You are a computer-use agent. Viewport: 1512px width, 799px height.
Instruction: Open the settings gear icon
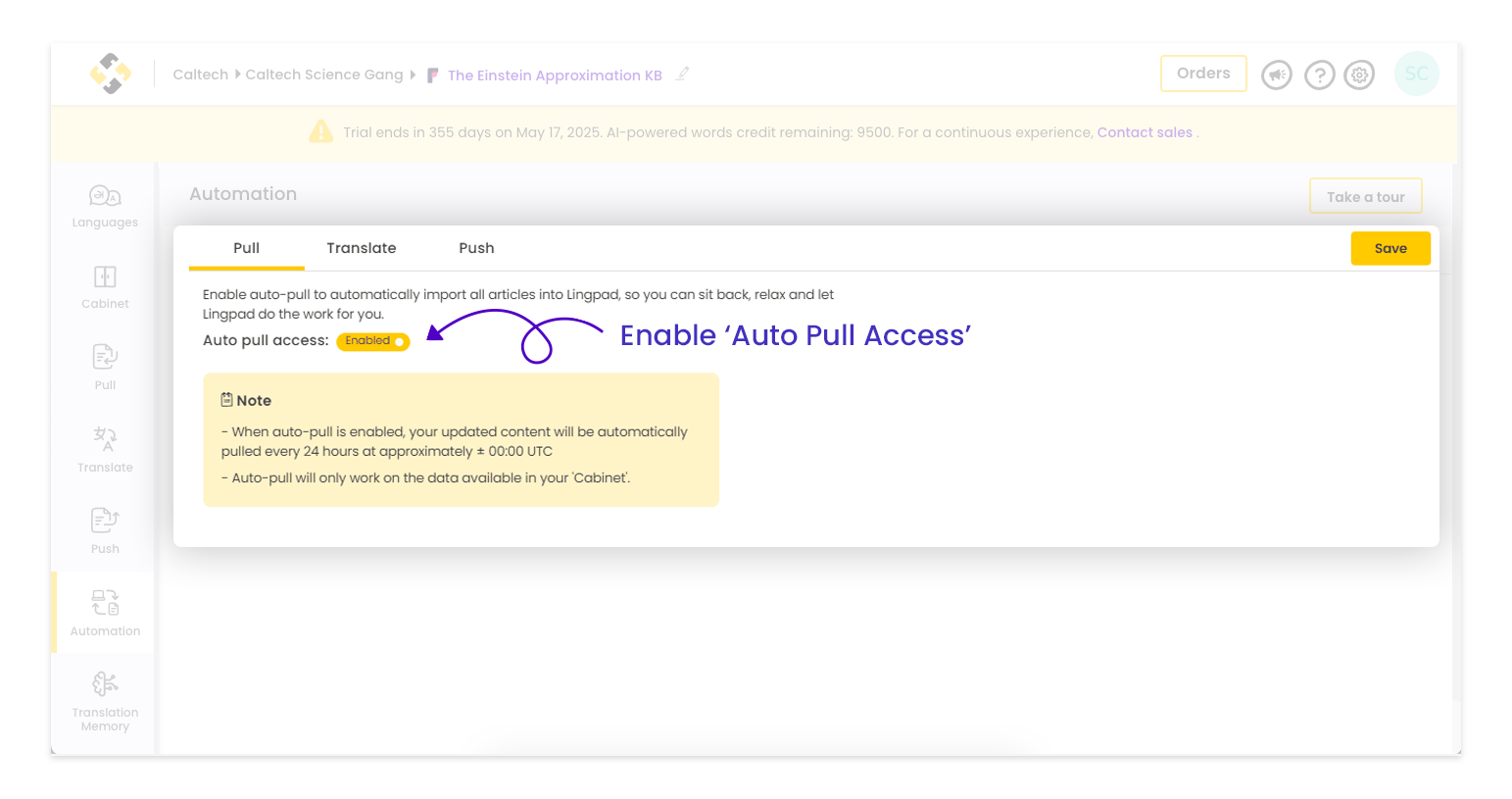[1359, 75]
